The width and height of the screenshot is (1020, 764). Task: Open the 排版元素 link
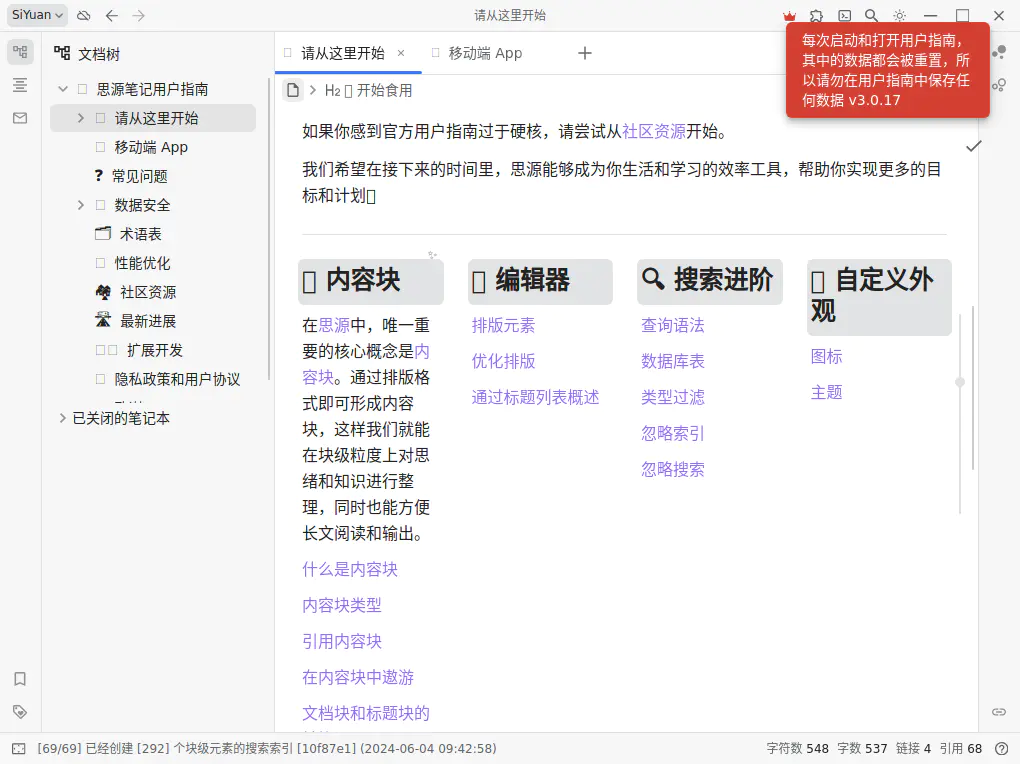tap(503, 325)
